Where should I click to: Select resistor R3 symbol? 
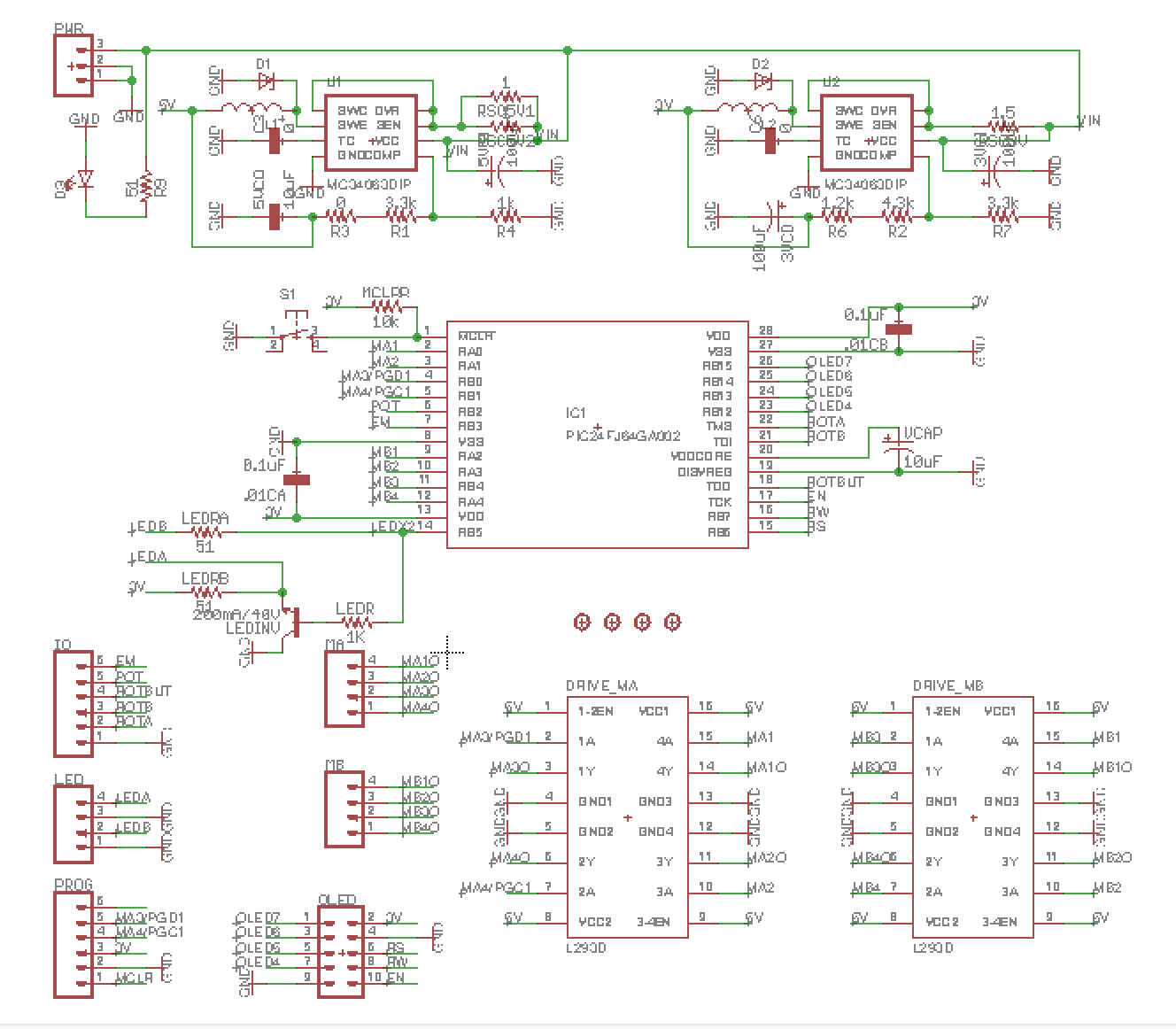(x=341, y=216)
